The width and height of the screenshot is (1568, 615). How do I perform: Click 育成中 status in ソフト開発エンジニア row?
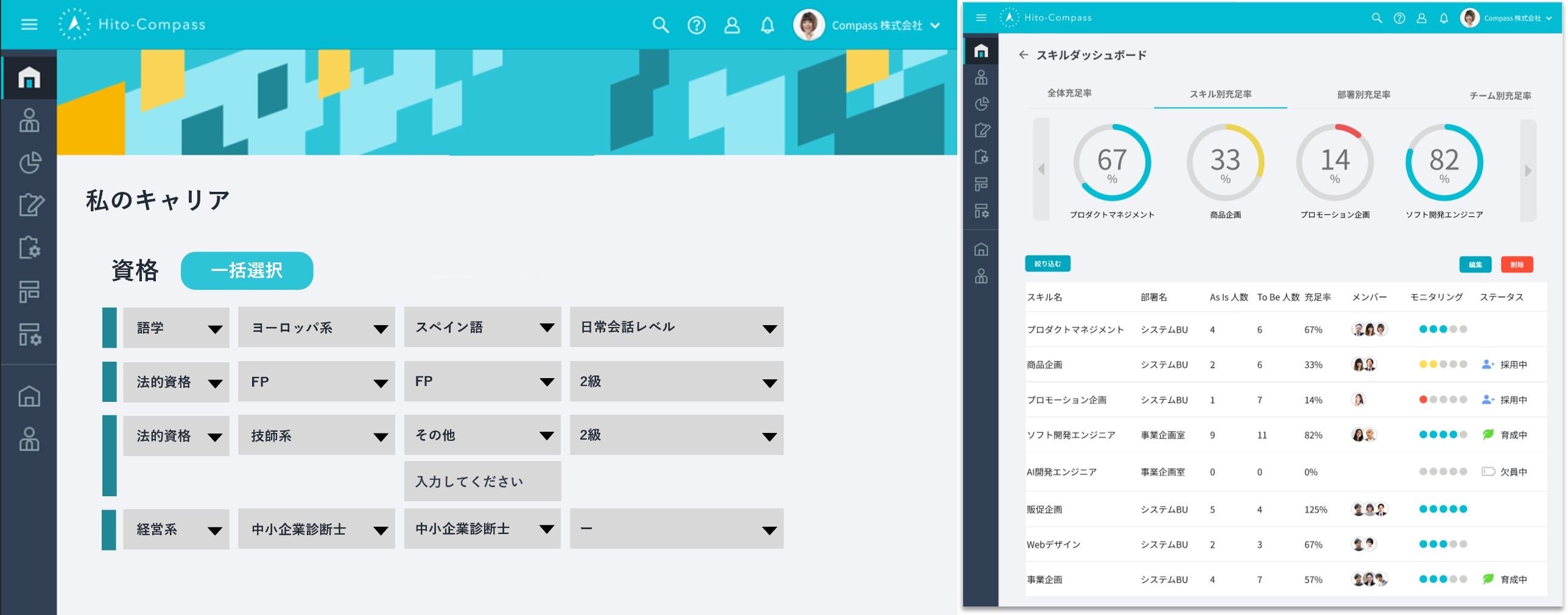[x=1504, y=435]
